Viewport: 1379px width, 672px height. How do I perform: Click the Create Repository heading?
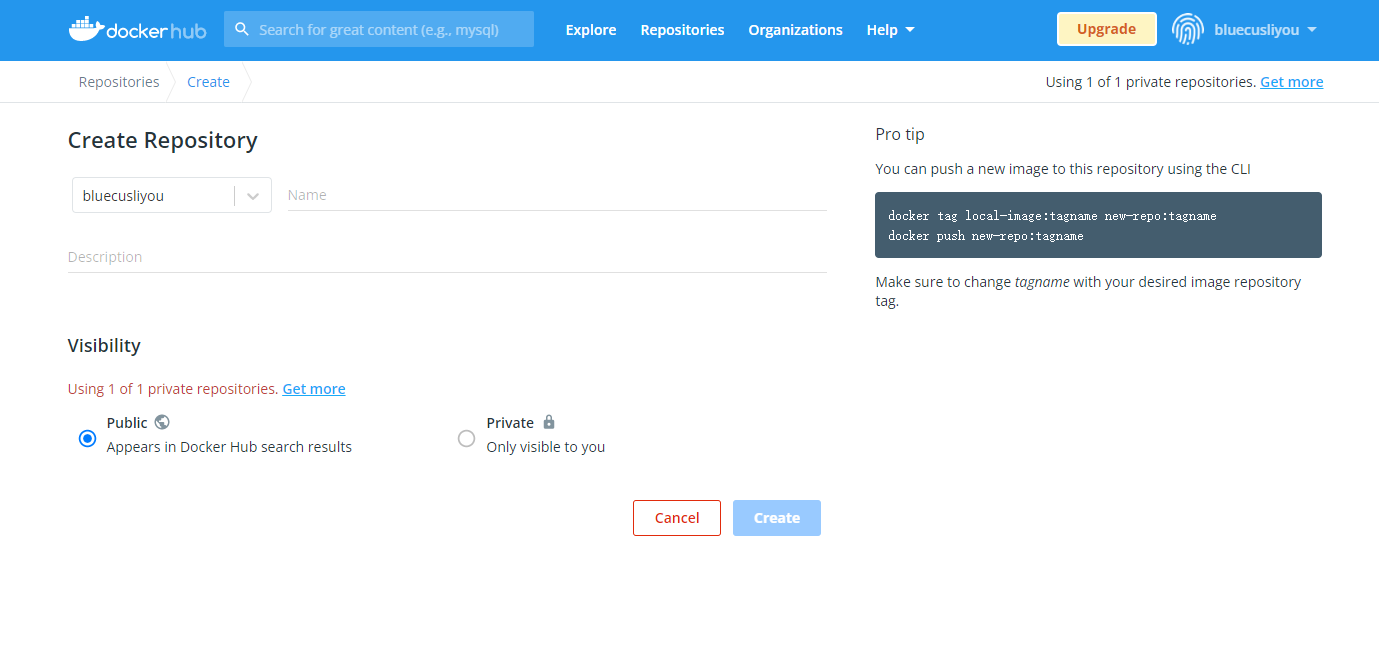(x=163, y=140)
